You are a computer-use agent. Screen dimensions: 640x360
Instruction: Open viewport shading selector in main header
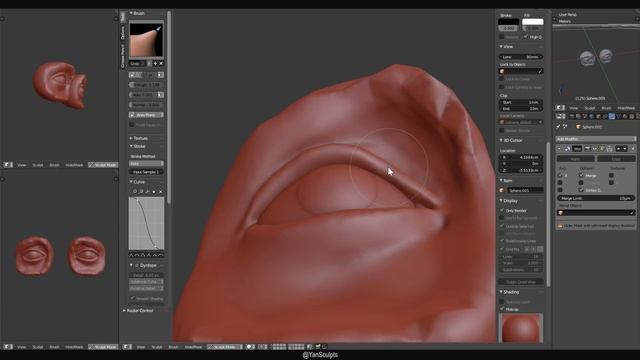[x=250, y=347]
